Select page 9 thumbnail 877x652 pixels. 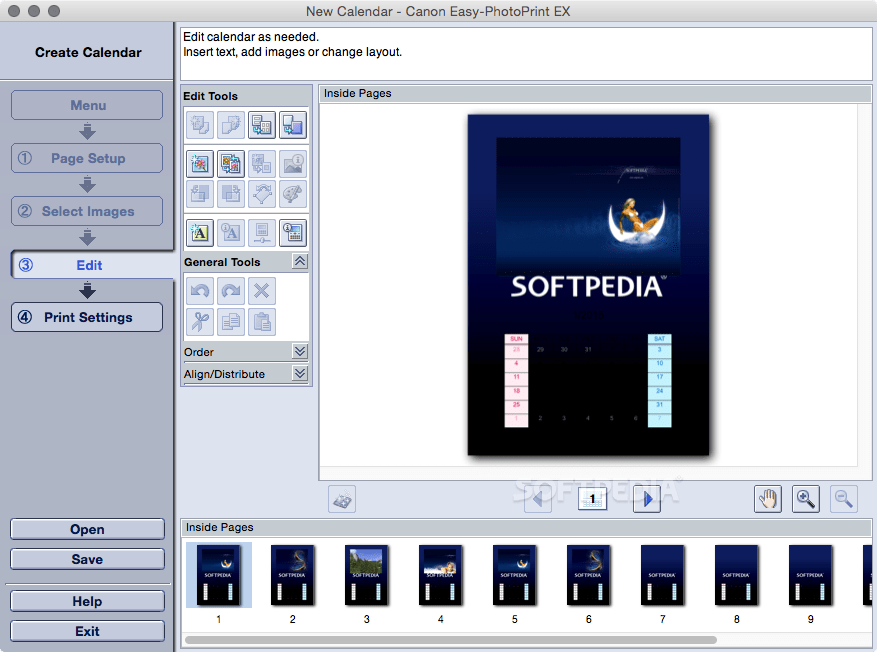coord(810,575)
